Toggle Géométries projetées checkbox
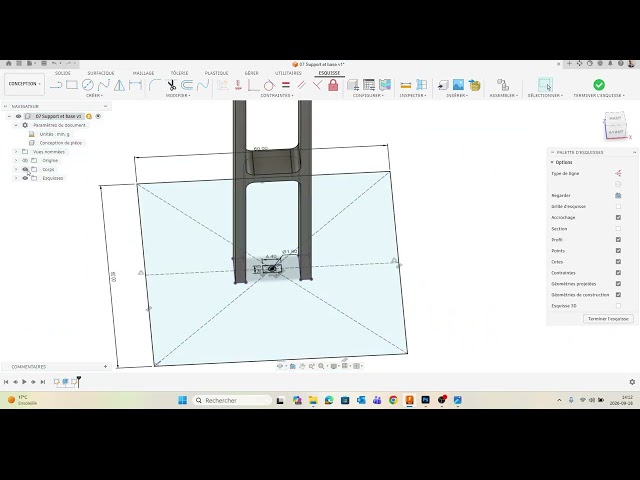Image resolution: width=640 pixels, height=480 pixels. tap(618, 284)
